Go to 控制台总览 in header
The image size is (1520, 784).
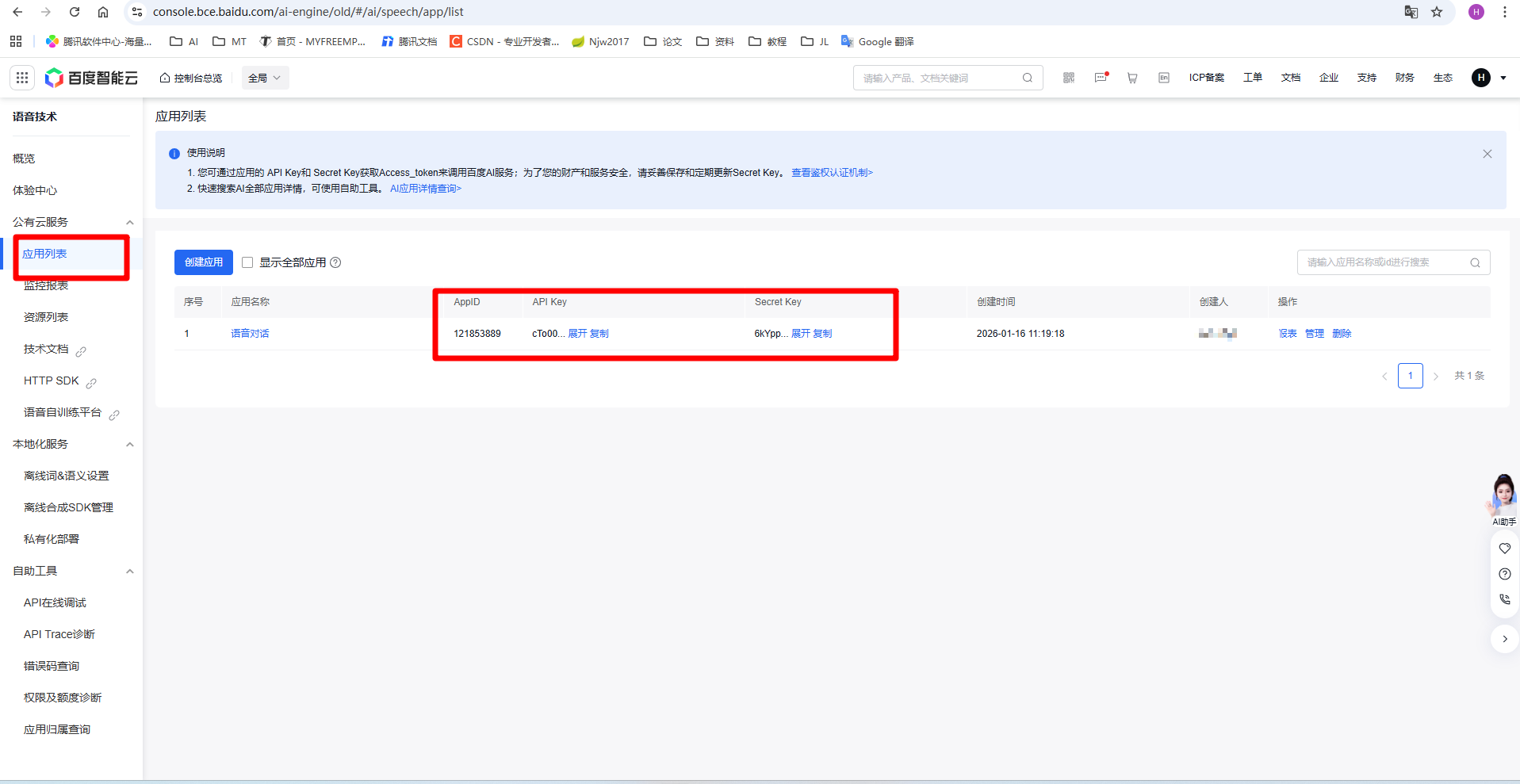pos(191,78)
